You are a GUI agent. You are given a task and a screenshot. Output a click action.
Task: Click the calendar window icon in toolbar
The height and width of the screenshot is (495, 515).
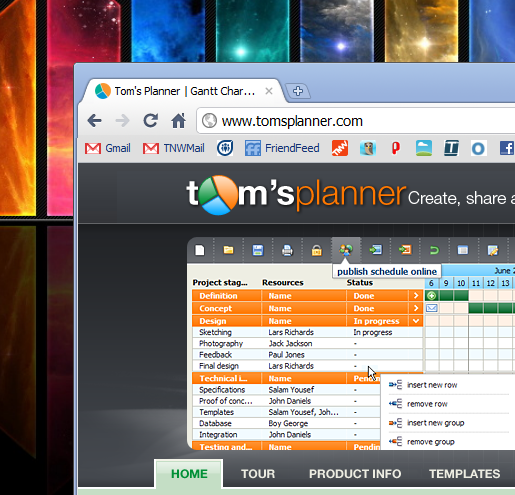pos(463,250)
